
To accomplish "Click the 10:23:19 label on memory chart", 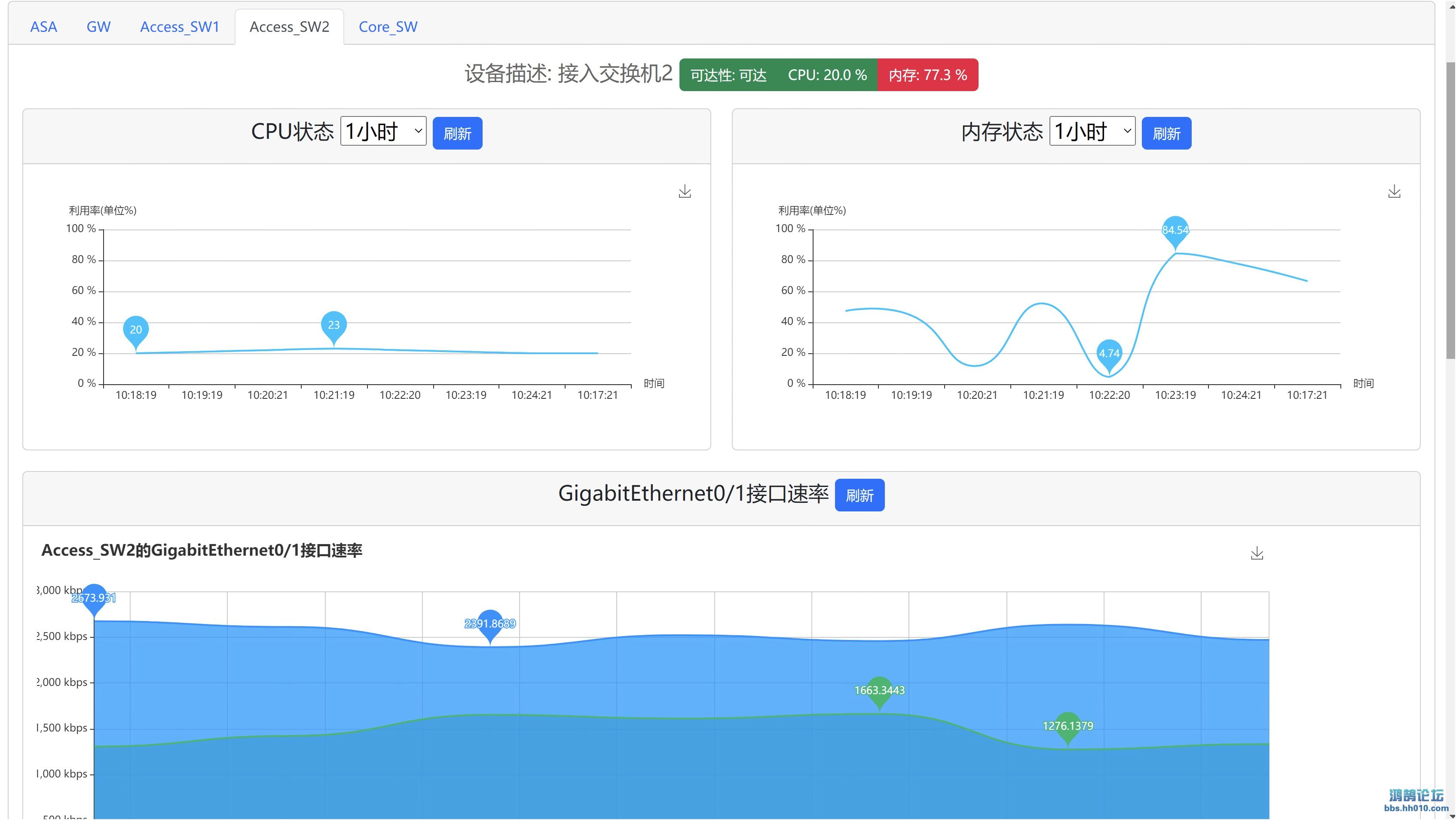I will 1175,395.
